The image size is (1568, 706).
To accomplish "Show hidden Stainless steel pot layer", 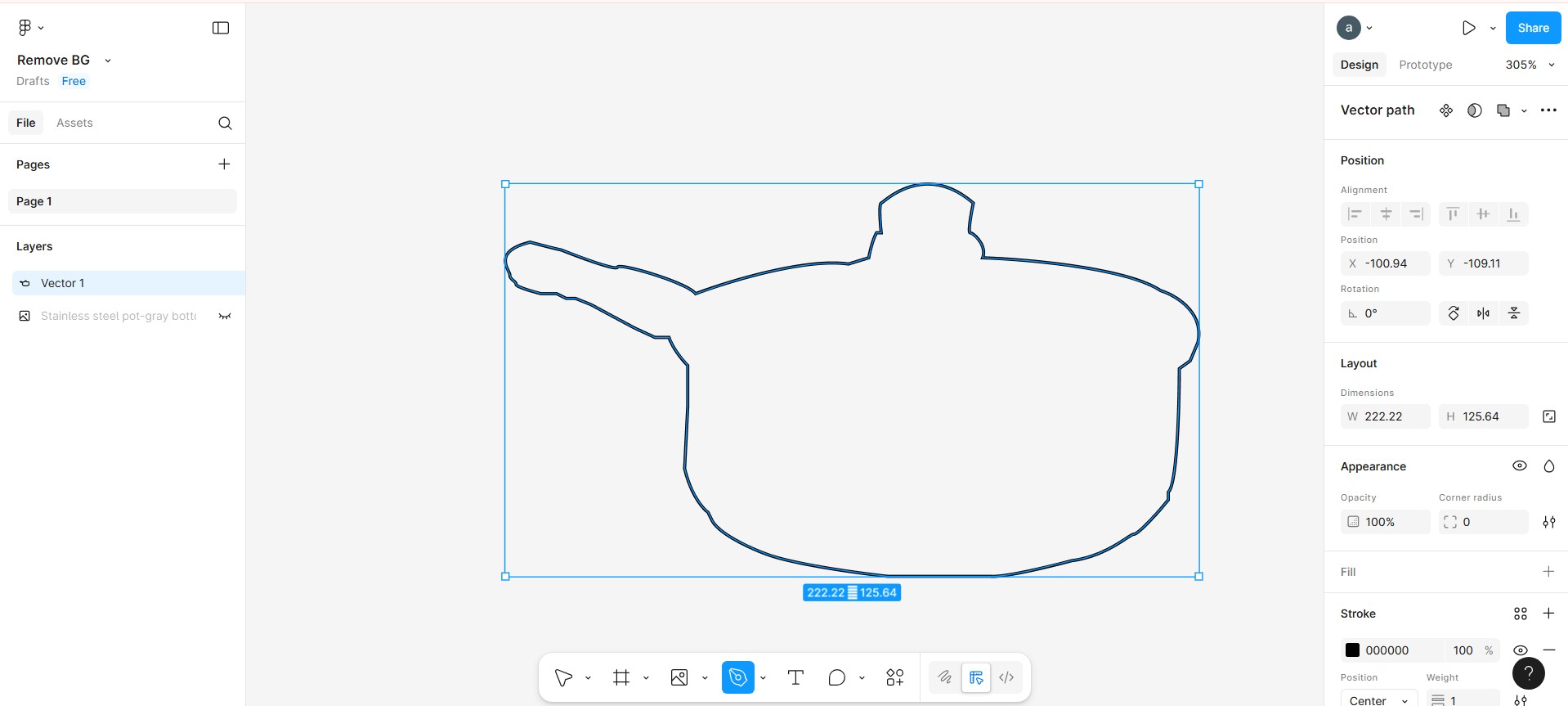I will coord(224,316).
